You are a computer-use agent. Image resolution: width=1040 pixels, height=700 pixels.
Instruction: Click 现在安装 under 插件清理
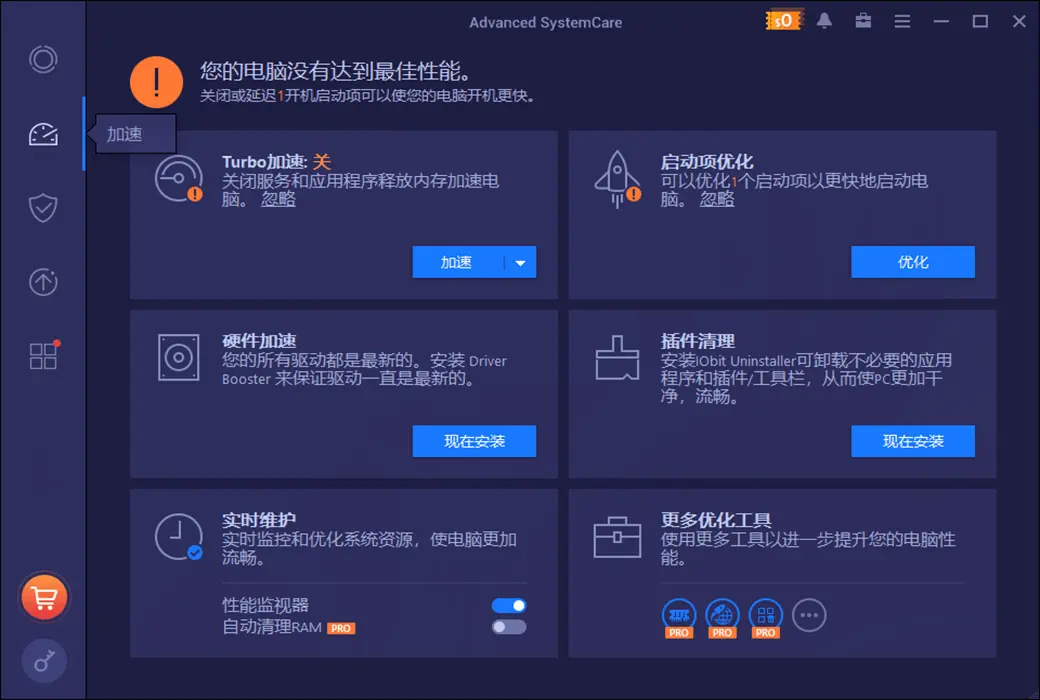913,441
